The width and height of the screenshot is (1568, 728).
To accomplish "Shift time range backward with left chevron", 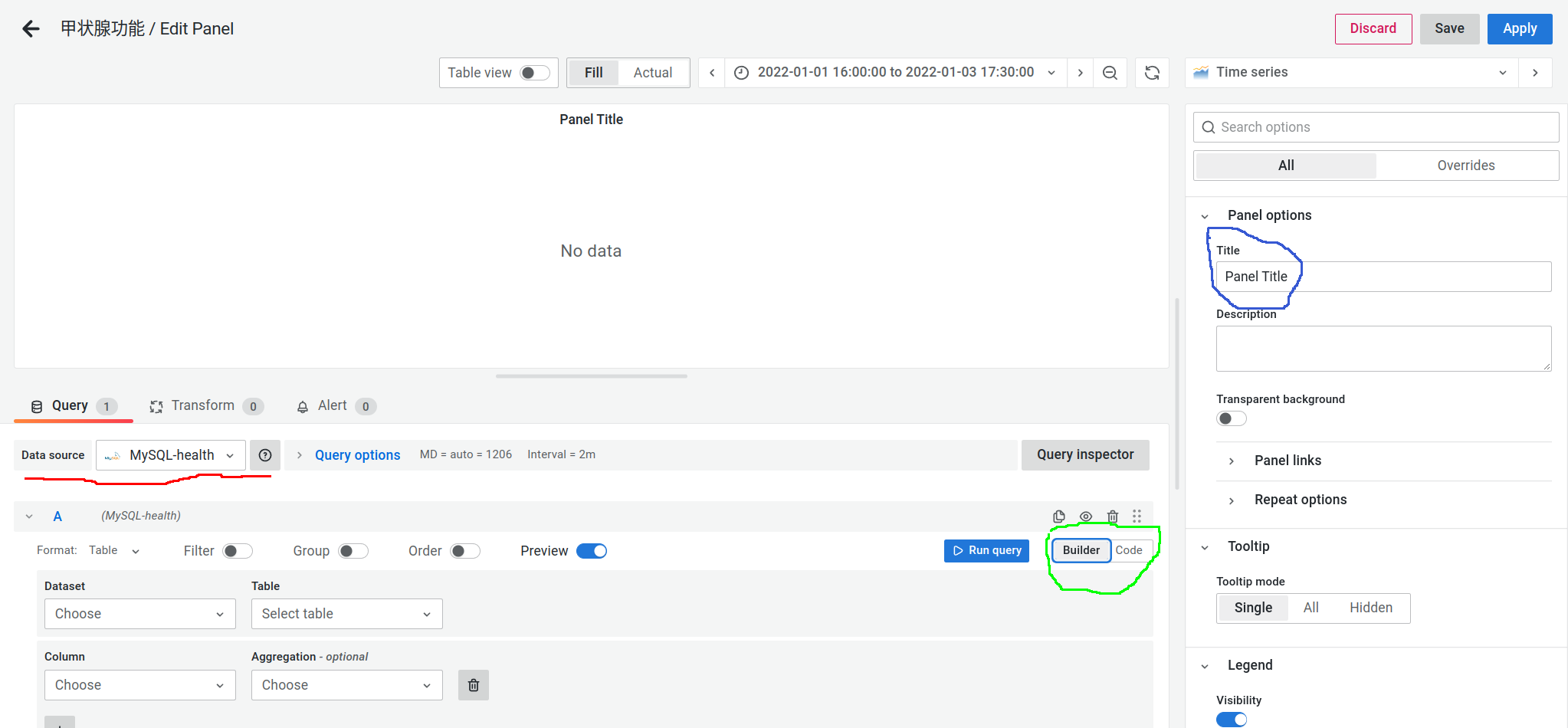I will [712, 73].
